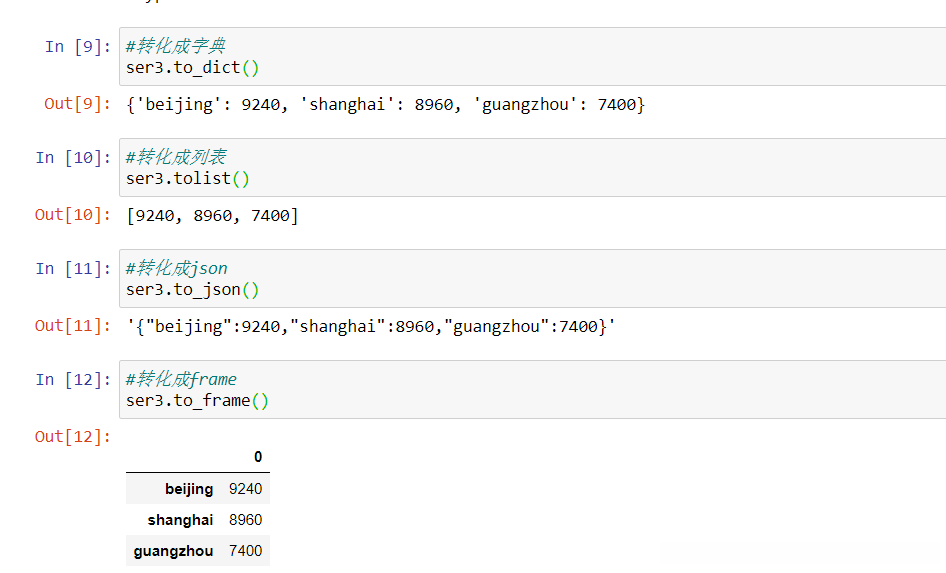
Task: Select the In [9] cell prompt
Action: 74,46
